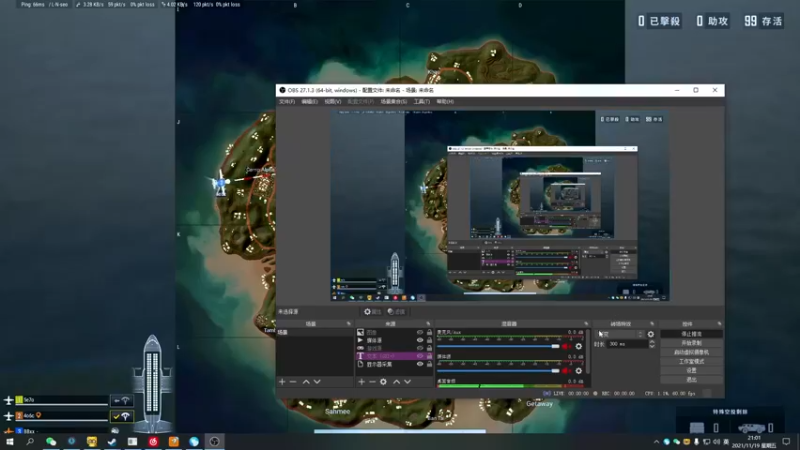
Task: Open Edit menu in OBS
Action: 309,102
